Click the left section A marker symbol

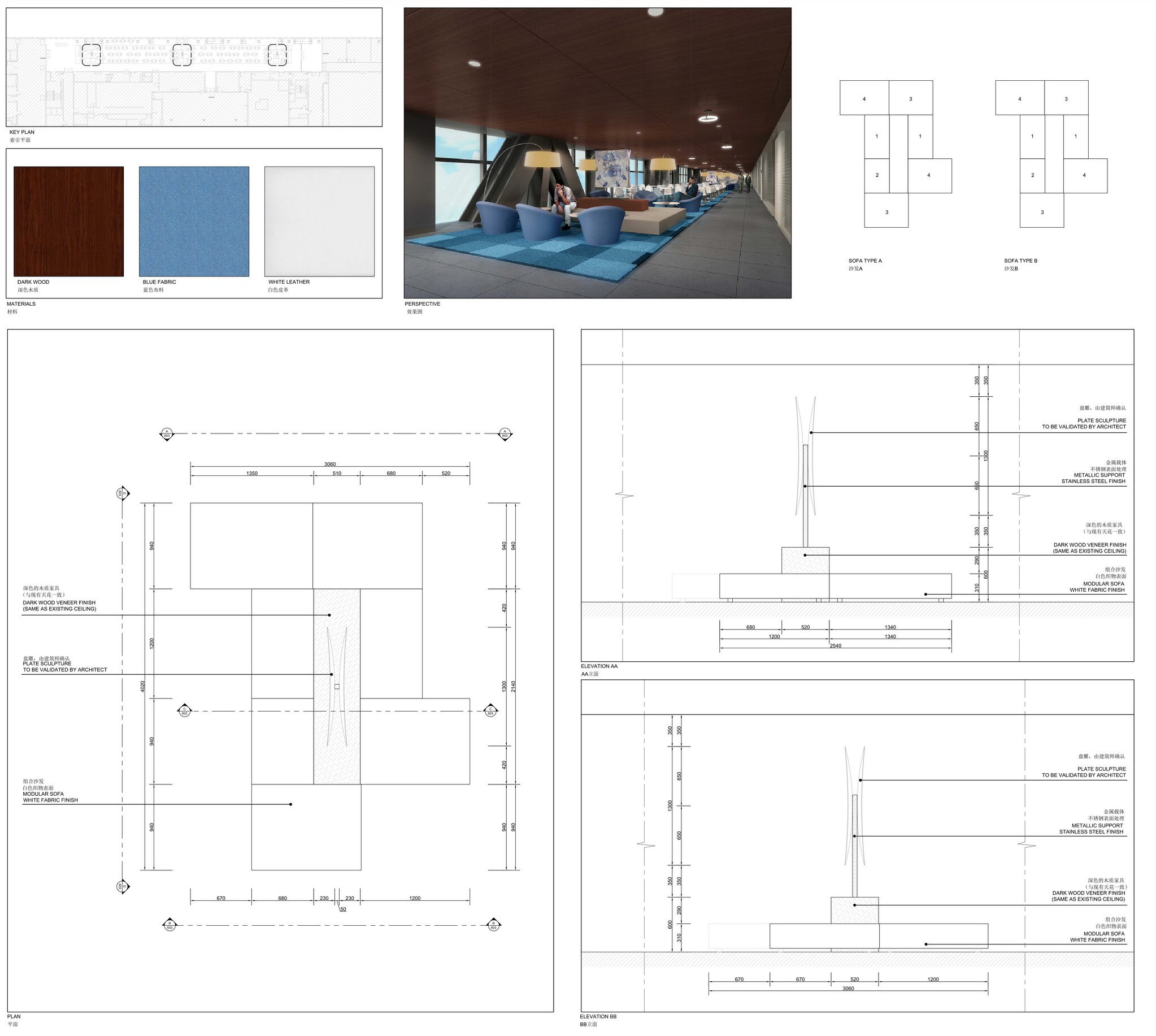pyautogui.click(x=167, y=434)
